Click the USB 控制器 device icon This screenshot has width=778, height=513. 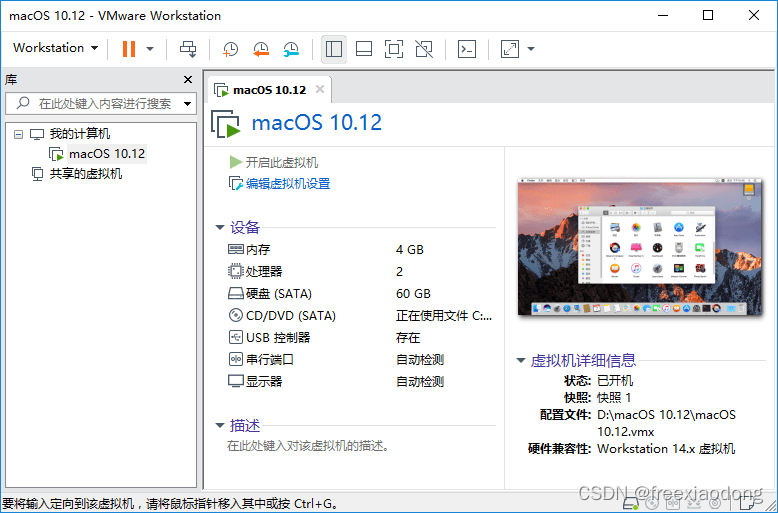point(235,337)
